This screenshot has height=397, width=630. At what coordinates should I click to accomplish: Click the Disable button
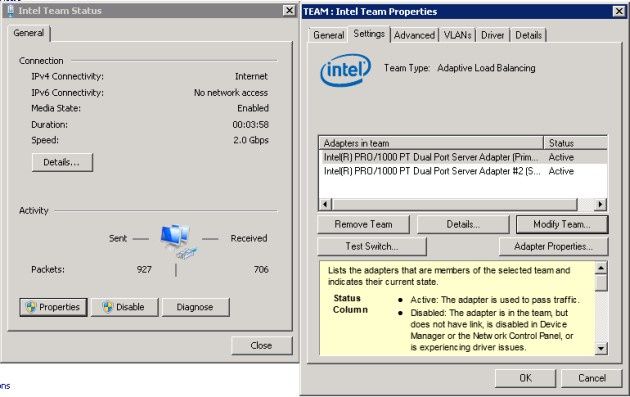point(125,307)
